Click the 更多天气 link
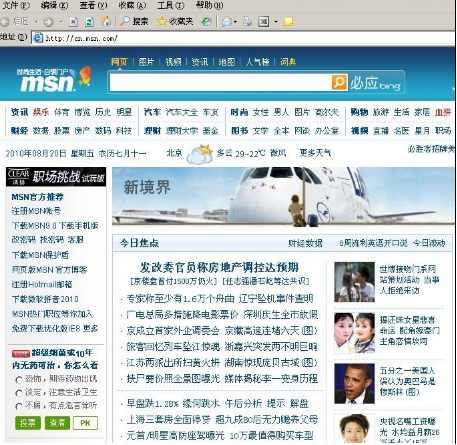This screenshot has width=457, height=445. [x=315, y=153]
